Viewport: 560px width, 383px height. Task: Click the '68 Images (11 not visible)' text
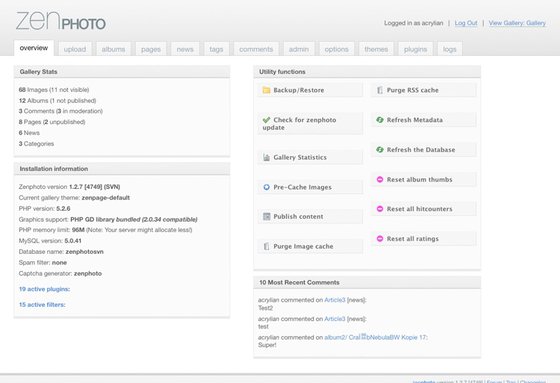tap(54, 90)
